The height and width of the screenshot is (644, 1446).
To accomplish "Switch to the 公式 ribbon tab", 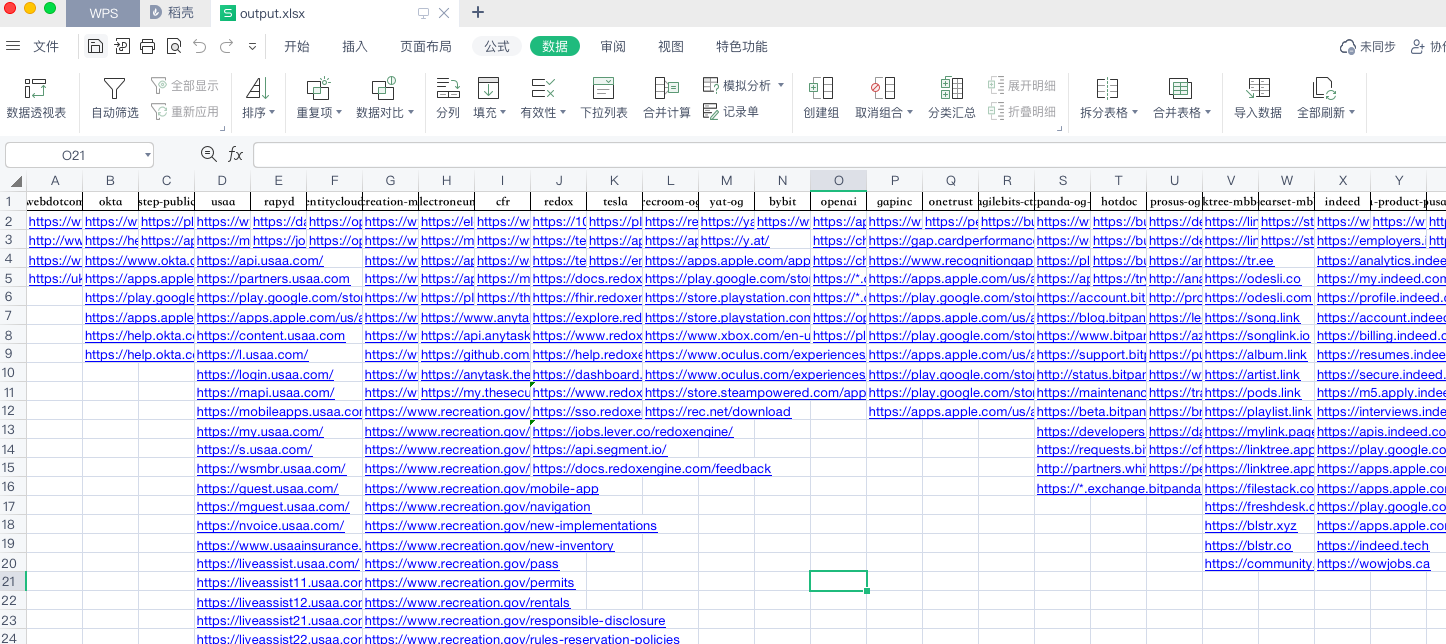I will coord(496,46).
